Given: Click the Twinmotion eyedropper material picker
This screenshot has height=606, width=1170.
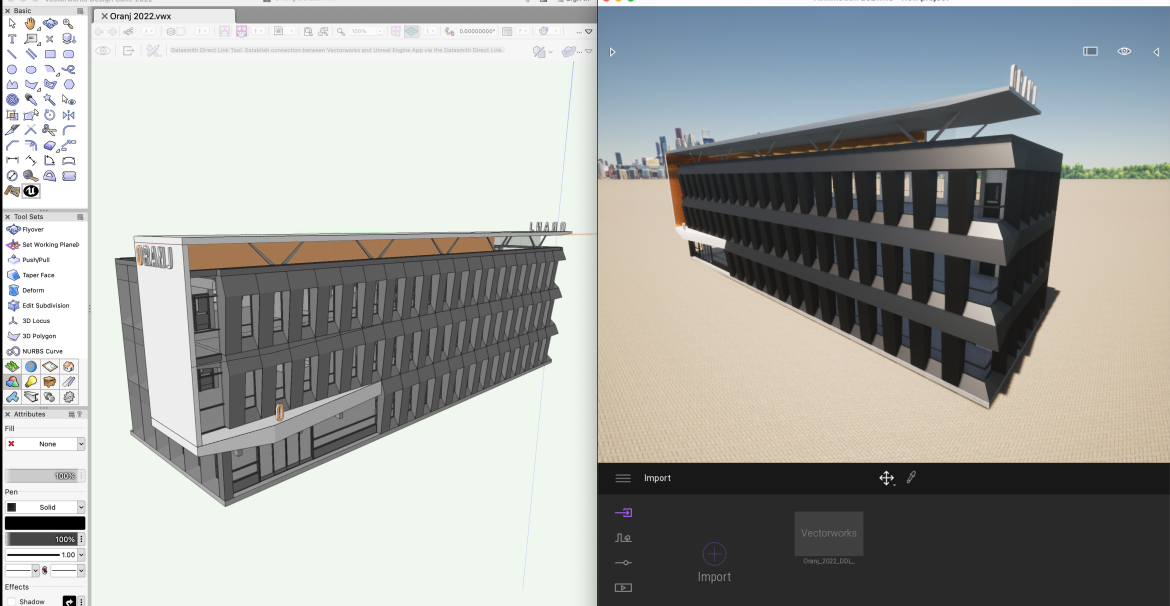Looking at the screenshot, I should [911, 478].
